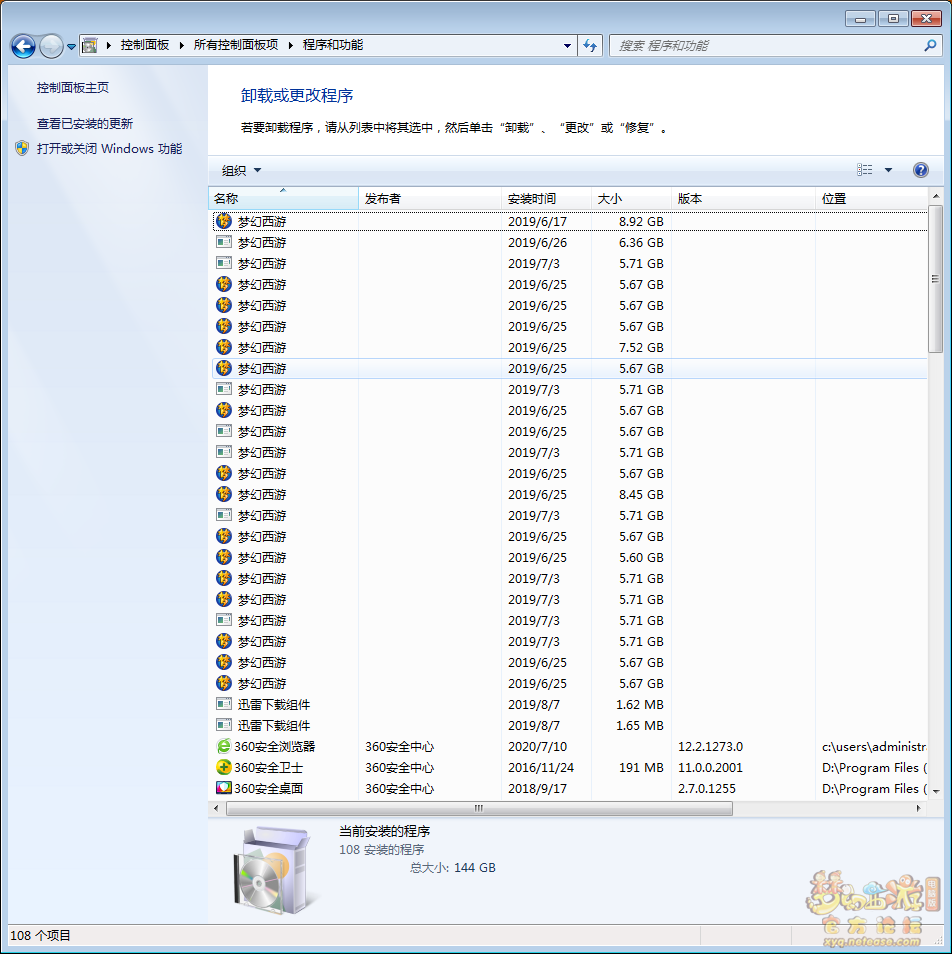Expand the arrow after 所有控制面板项 breadcrumb
Image resolution: width=952 pixels, height=954 pixels.
point(291,46)
